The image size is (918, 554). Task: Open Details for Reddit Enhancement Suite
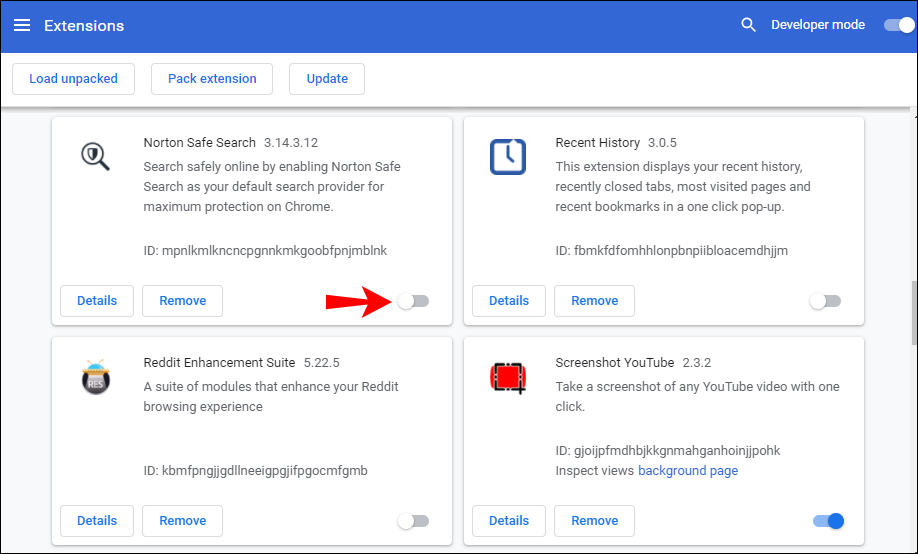coord(97,521)
